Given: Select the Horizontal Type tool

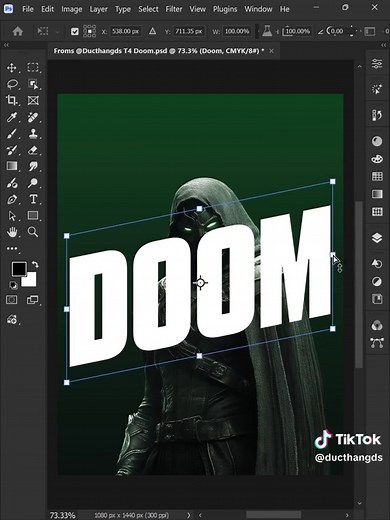Looking at the screenshot, I should click(33, 199).
